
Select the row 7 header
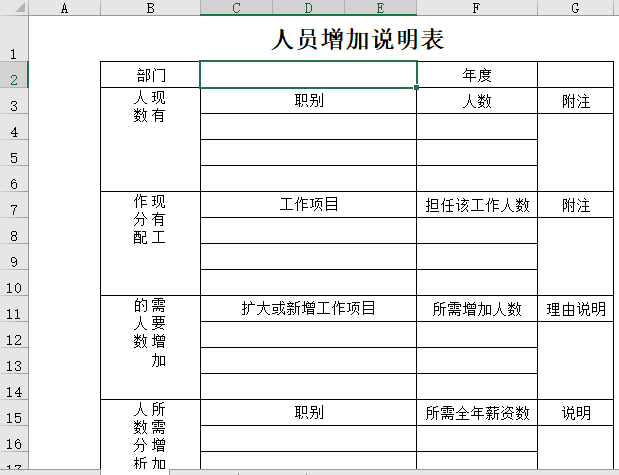point(14,209)
